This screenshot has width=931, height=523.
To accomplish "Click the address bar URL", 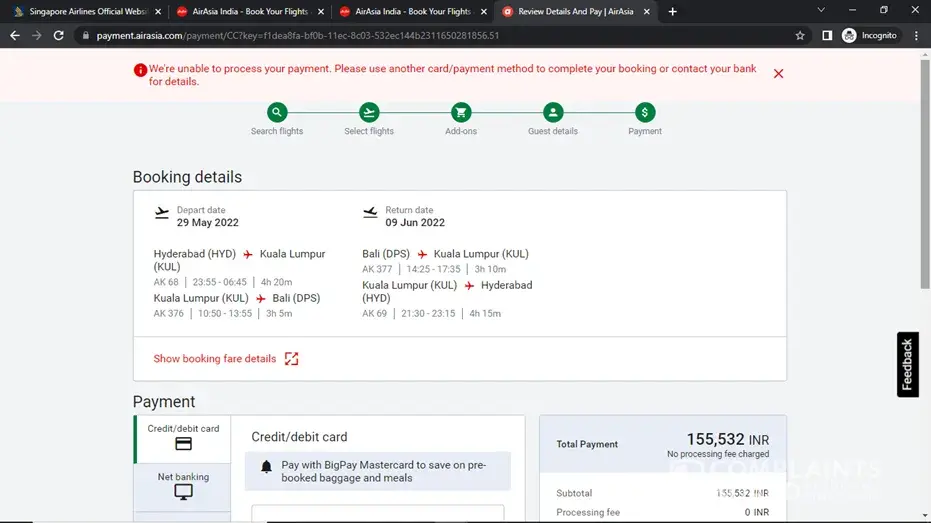I will coord(297,36).
